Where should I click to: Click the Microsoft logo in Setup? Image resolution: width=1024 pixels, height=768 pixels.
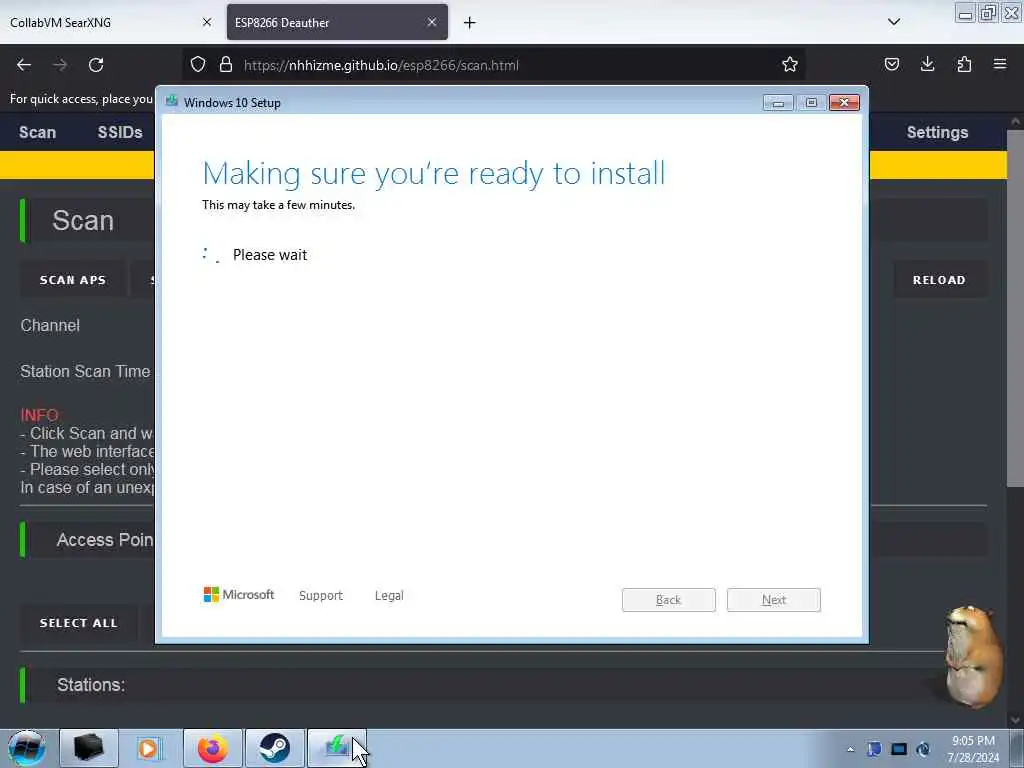(x=239, y=594)
